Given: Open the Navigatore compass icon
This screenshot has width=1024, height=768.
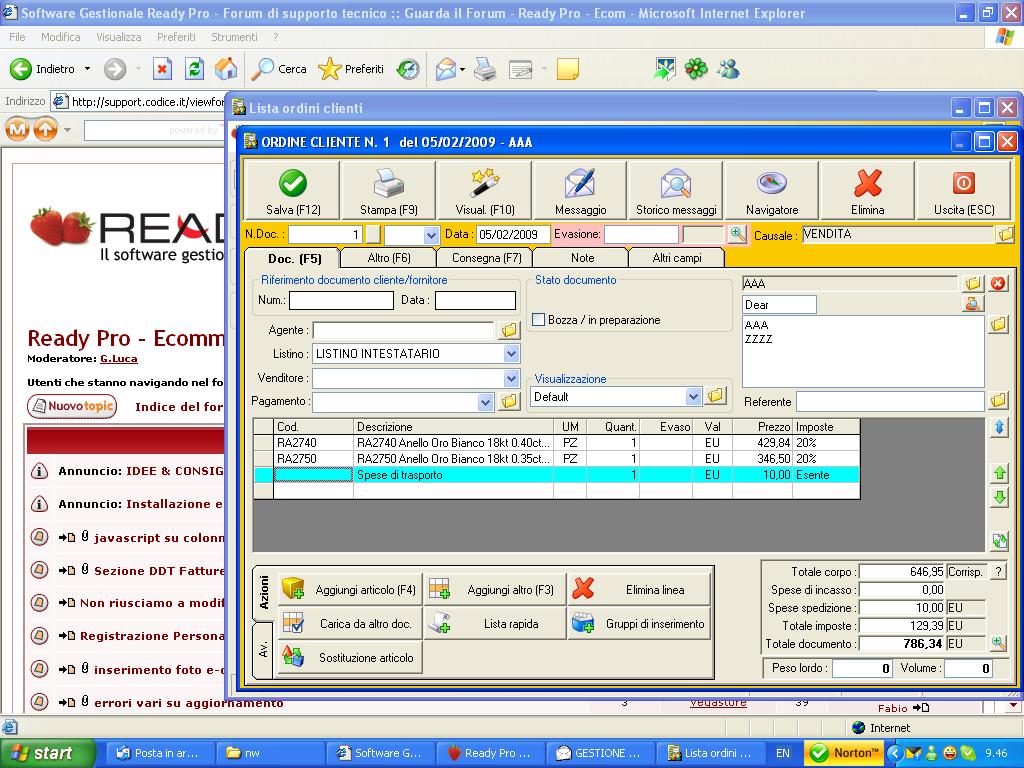Looking at the screenshot, I should (x=772, y=184).
